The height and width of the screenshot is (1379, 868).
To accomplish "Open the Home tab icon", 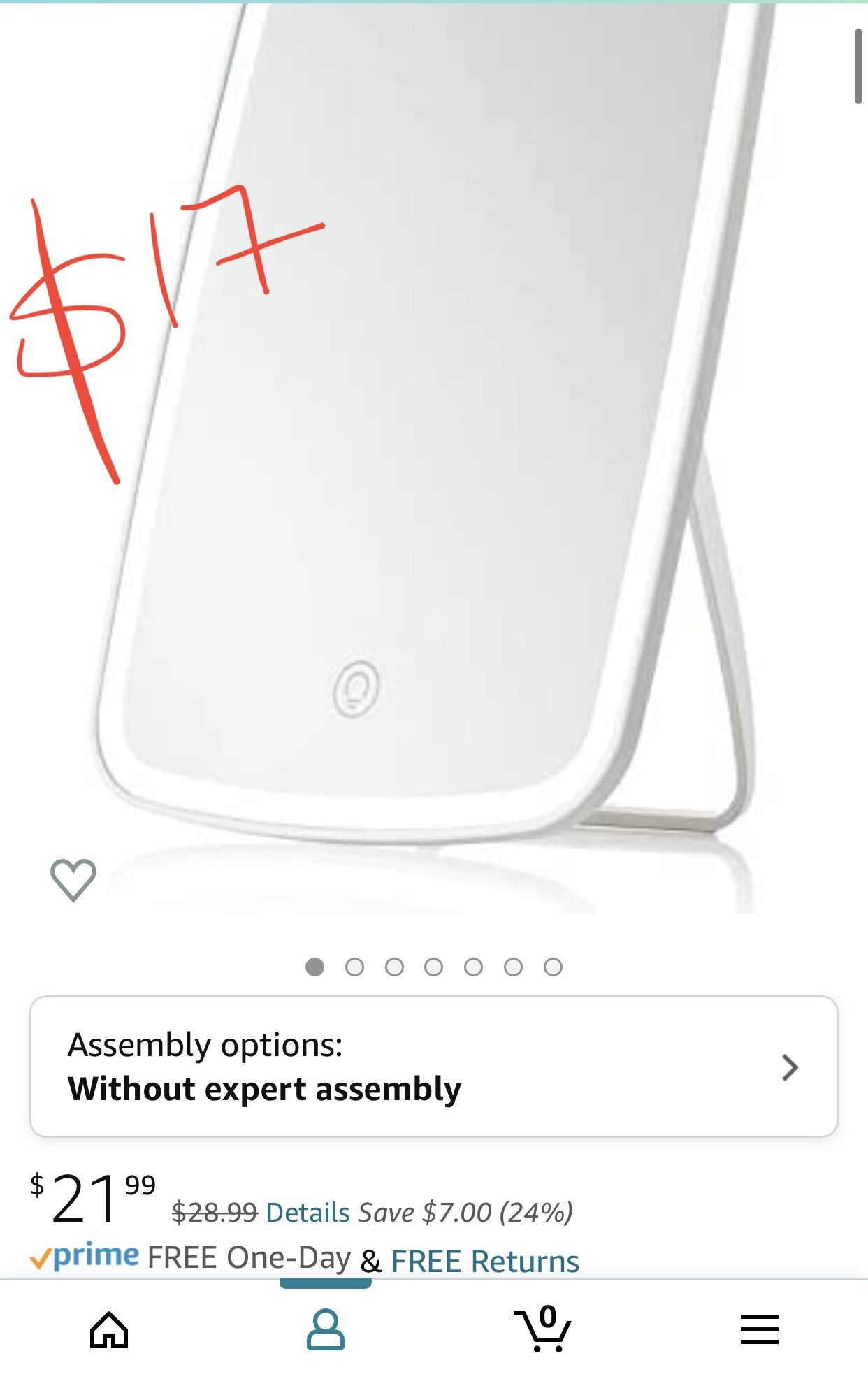I will tap(109, 1329).
